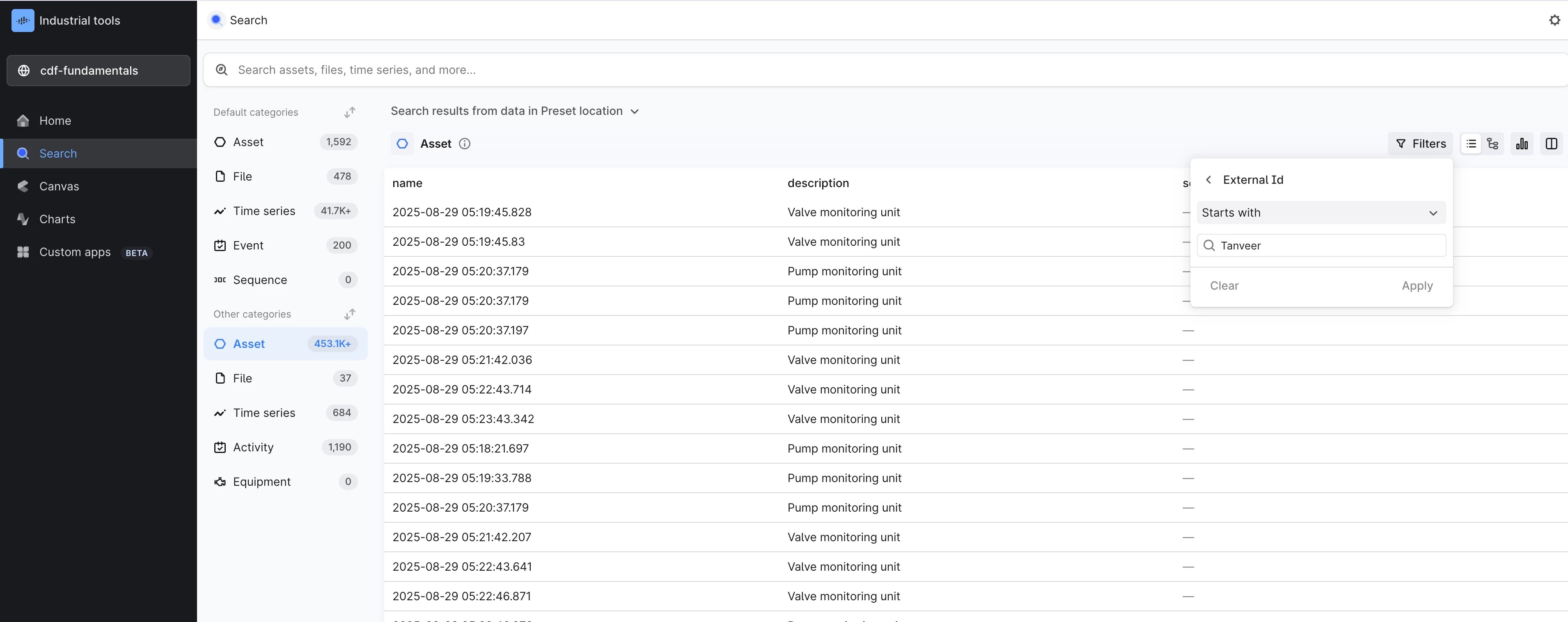This screenshot has width=1568, height=622.
Task: Expand the Preset location dropdown
Action: tap(634, 111)
